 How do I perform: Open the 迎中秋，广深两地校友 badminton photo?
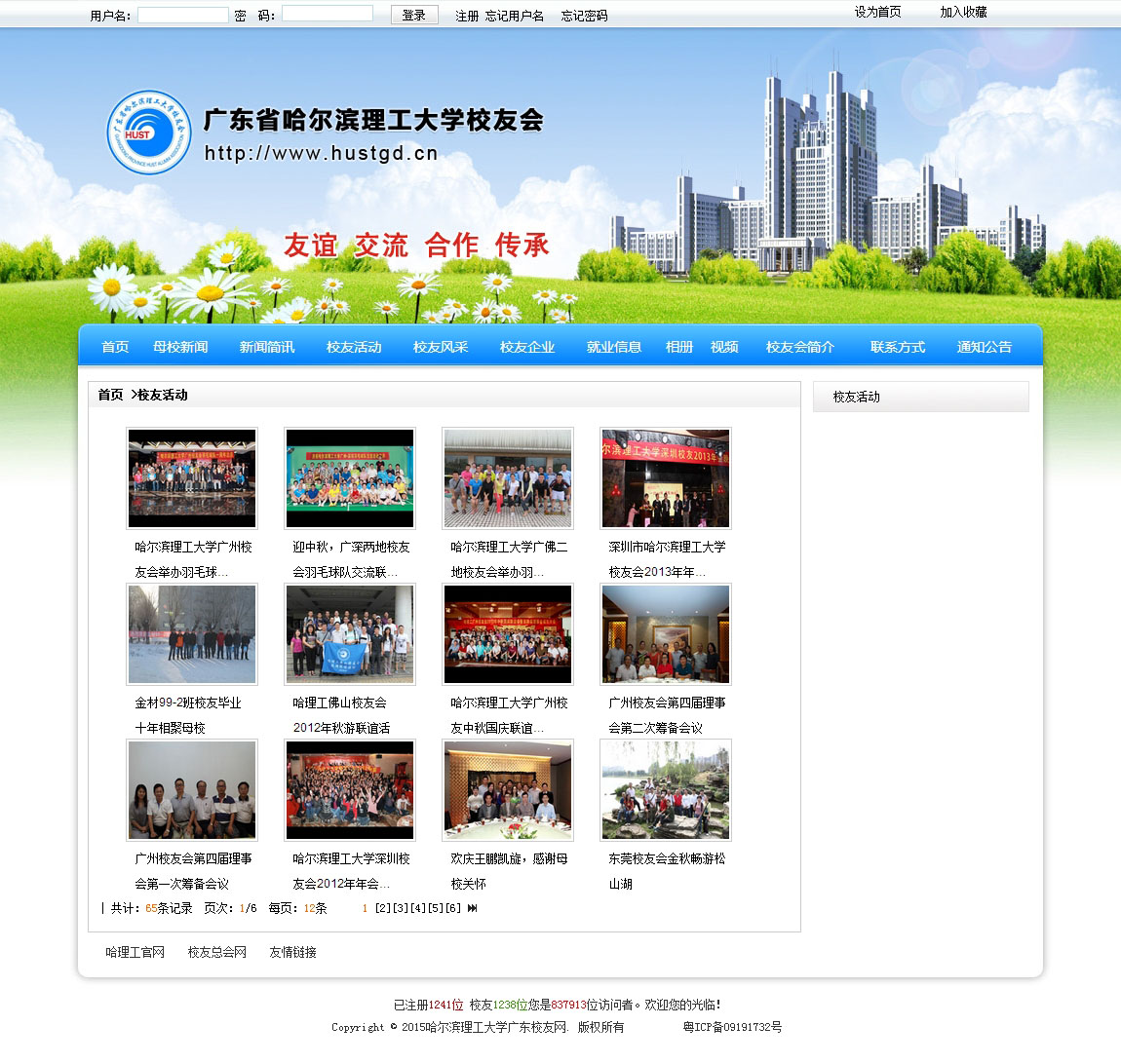[350, 478]
